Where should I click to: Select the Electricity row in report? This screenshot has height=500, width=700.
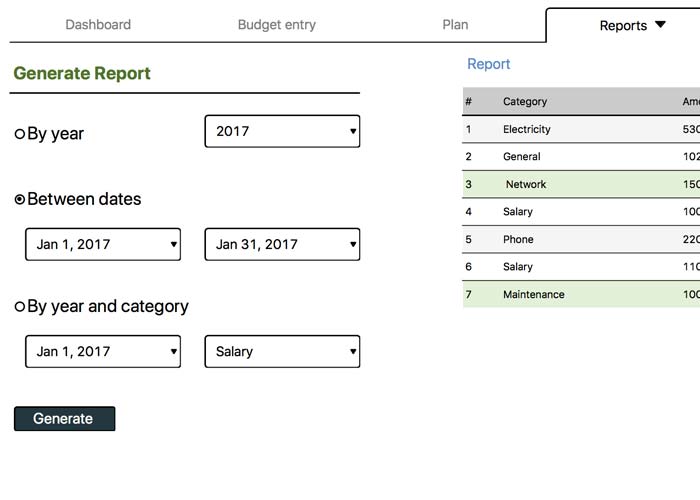[x=581, y=129]
